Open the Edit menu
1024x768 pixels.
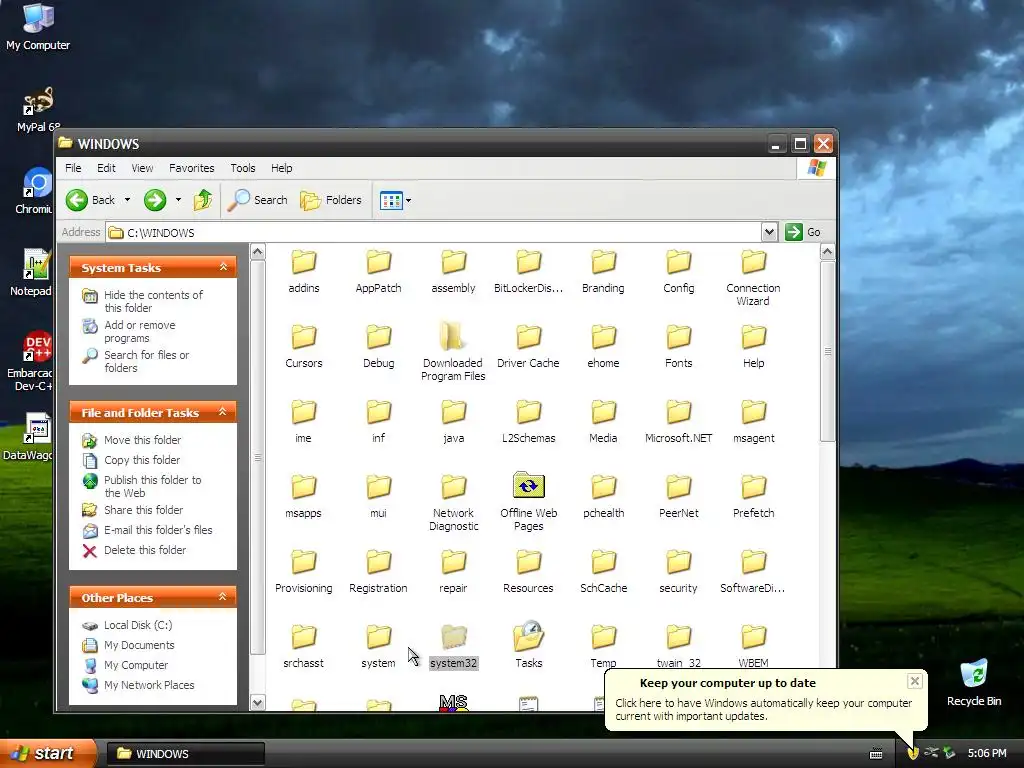pyautogui.click(x=106, y=168)
